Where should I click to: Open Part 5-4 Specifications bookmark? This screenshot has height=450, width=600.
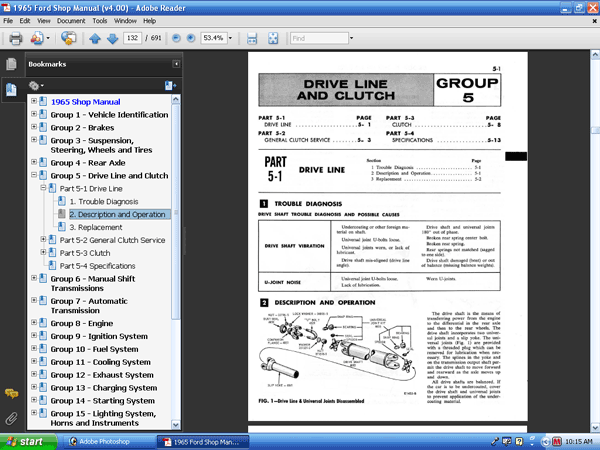tap(98, 266)
